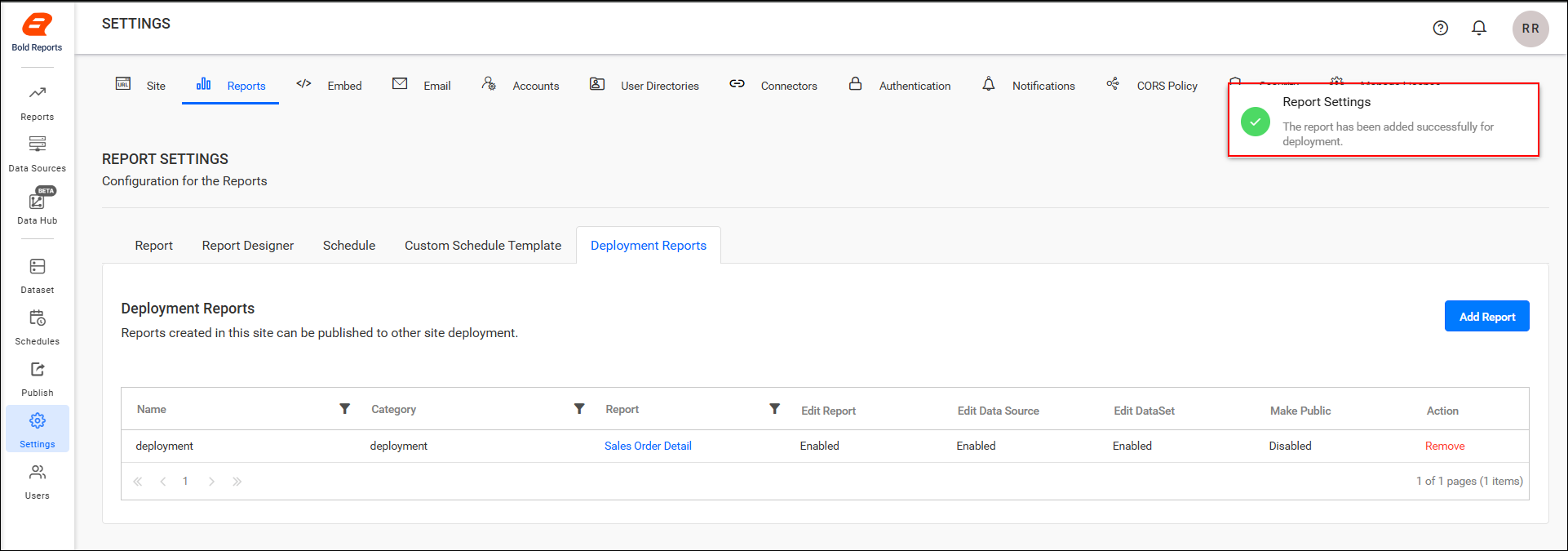Switch to the Custom Schedule Template tab
Image resolution: width=1568 pixels, height=551 pixels.
(x=483, y=246)
